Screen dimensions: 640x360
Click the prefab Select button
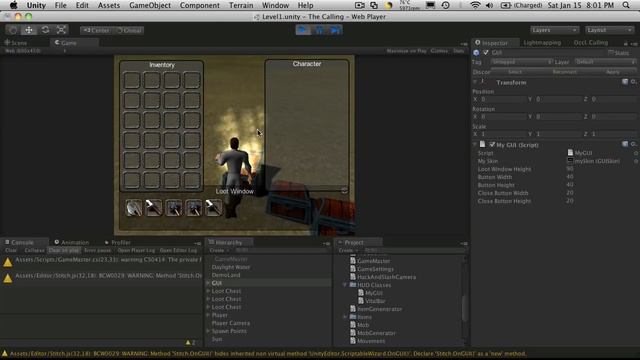515,72
